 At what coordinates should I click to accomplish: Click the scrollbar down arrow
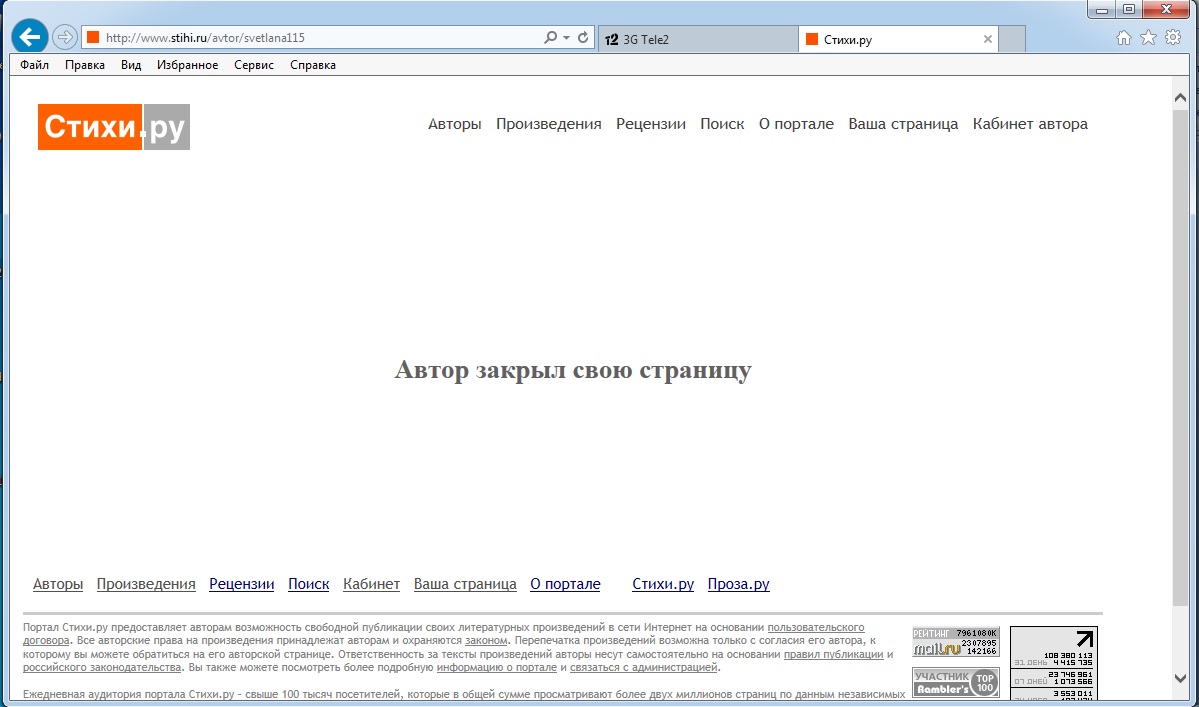pos(1180,678)
